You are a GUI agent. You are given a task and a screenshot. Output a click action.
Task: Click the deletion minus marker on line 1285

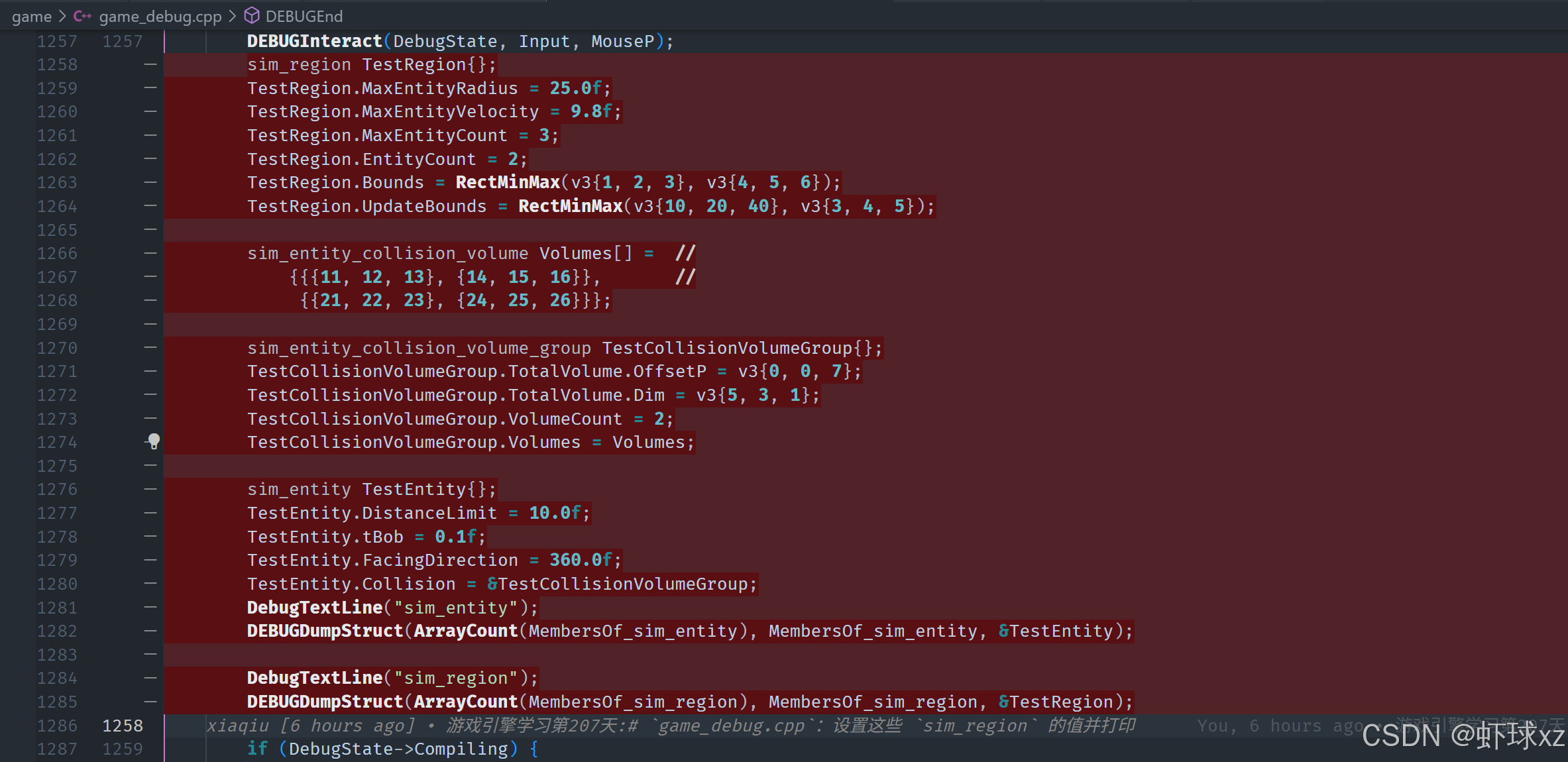tap(150, 701)
